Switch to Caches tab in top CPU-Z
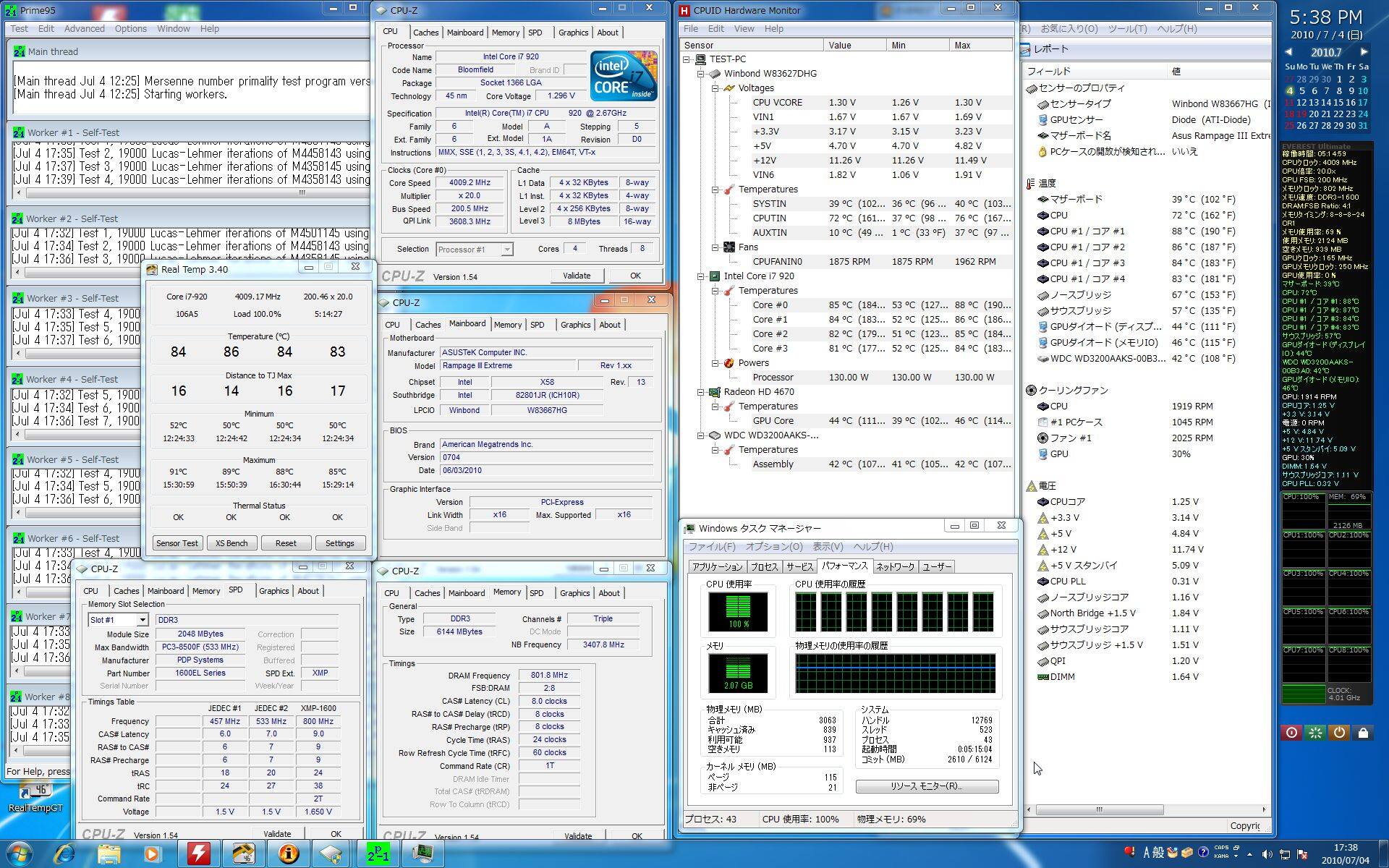 coord(425,33)
